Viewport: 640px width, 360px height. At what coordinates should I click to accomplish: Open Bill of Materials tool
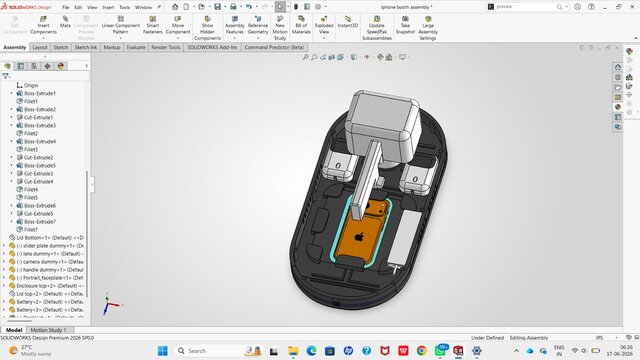tap(301, 25)
